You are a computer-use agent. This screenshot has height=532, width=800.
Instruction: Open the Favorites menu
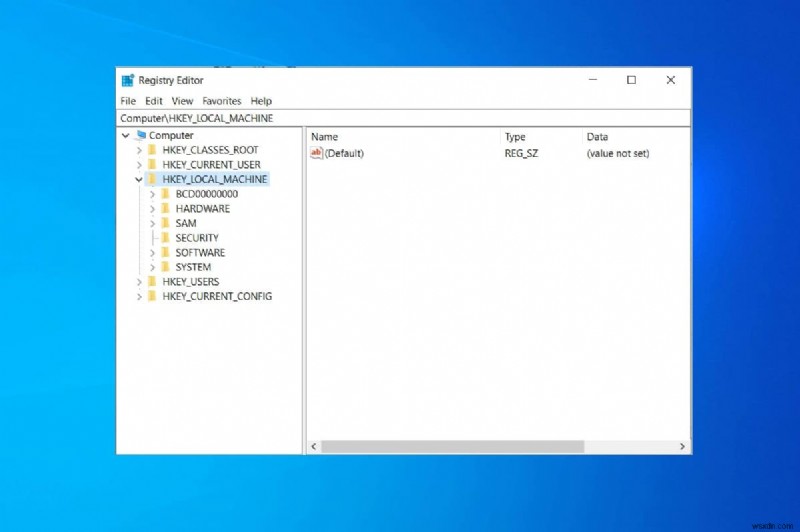point(221,101)
